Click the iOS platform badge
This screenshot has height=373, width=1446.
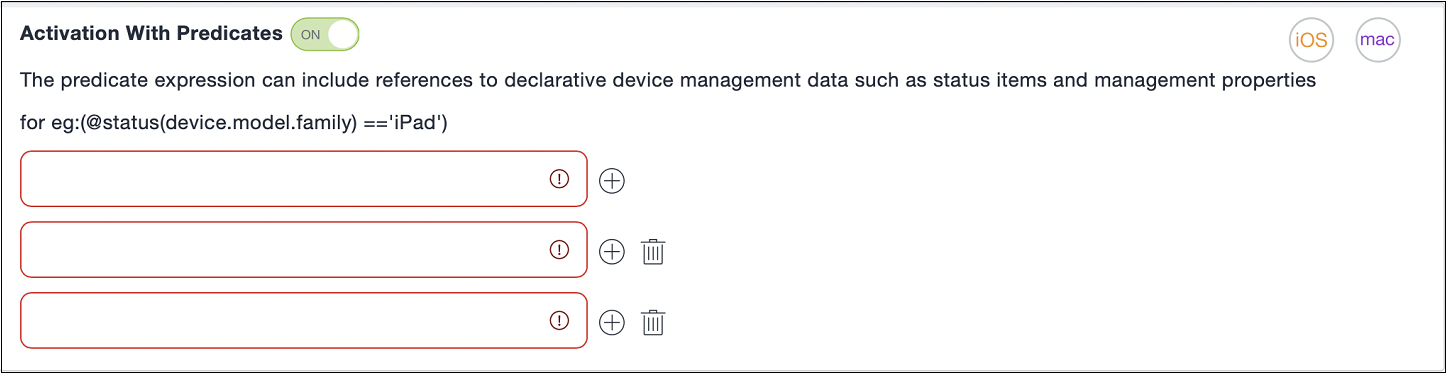pos(1311,41)
